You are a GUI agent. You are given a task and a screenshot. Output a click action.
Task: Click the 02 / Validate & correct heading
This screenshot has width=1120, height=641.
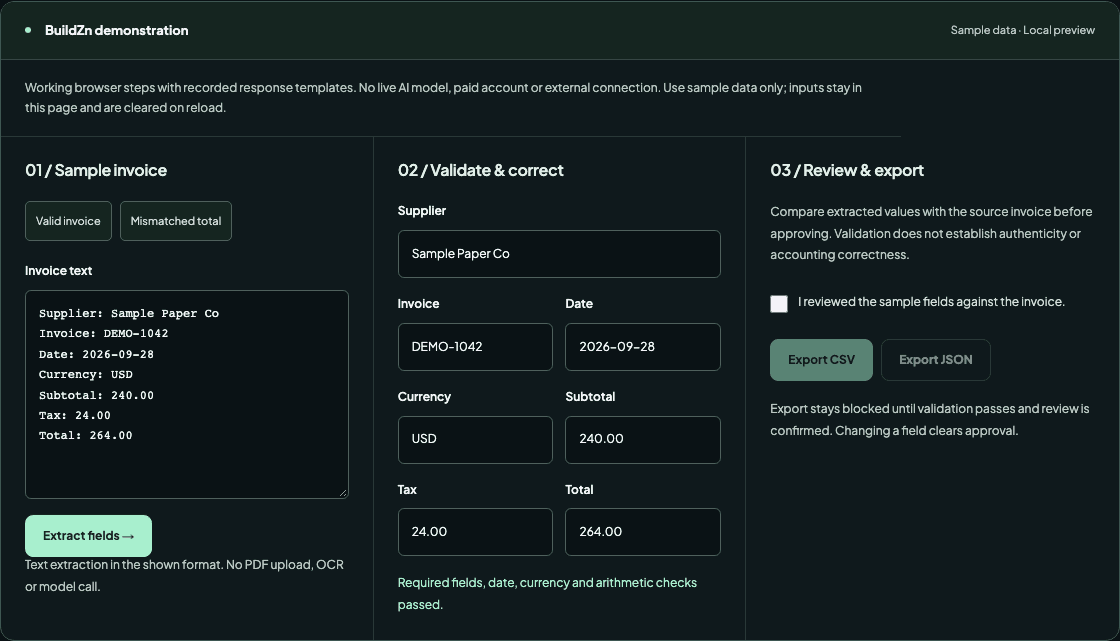(481, 170)
